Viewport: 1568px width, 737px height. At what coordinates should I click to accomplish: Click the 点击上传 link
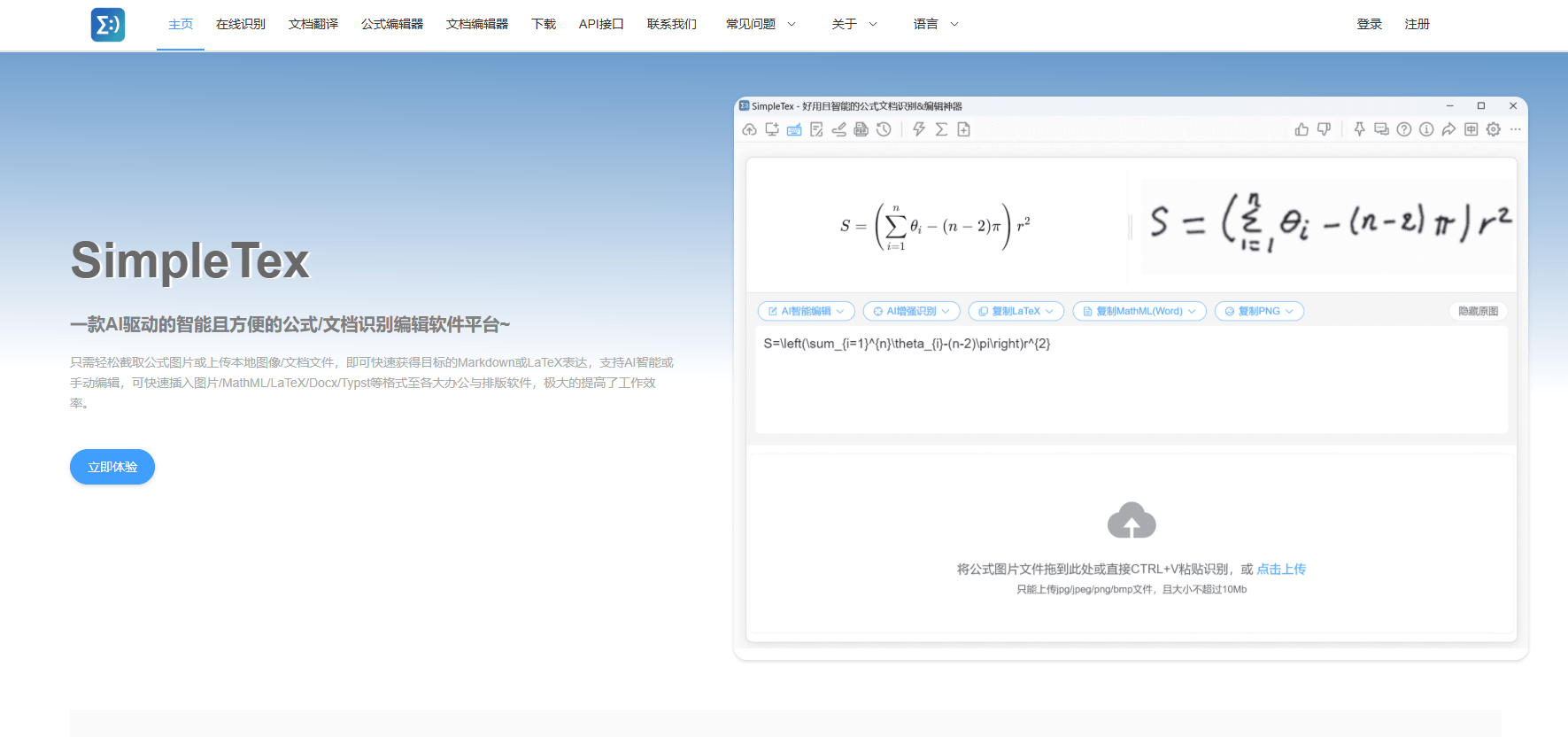tap(1281, 569)
